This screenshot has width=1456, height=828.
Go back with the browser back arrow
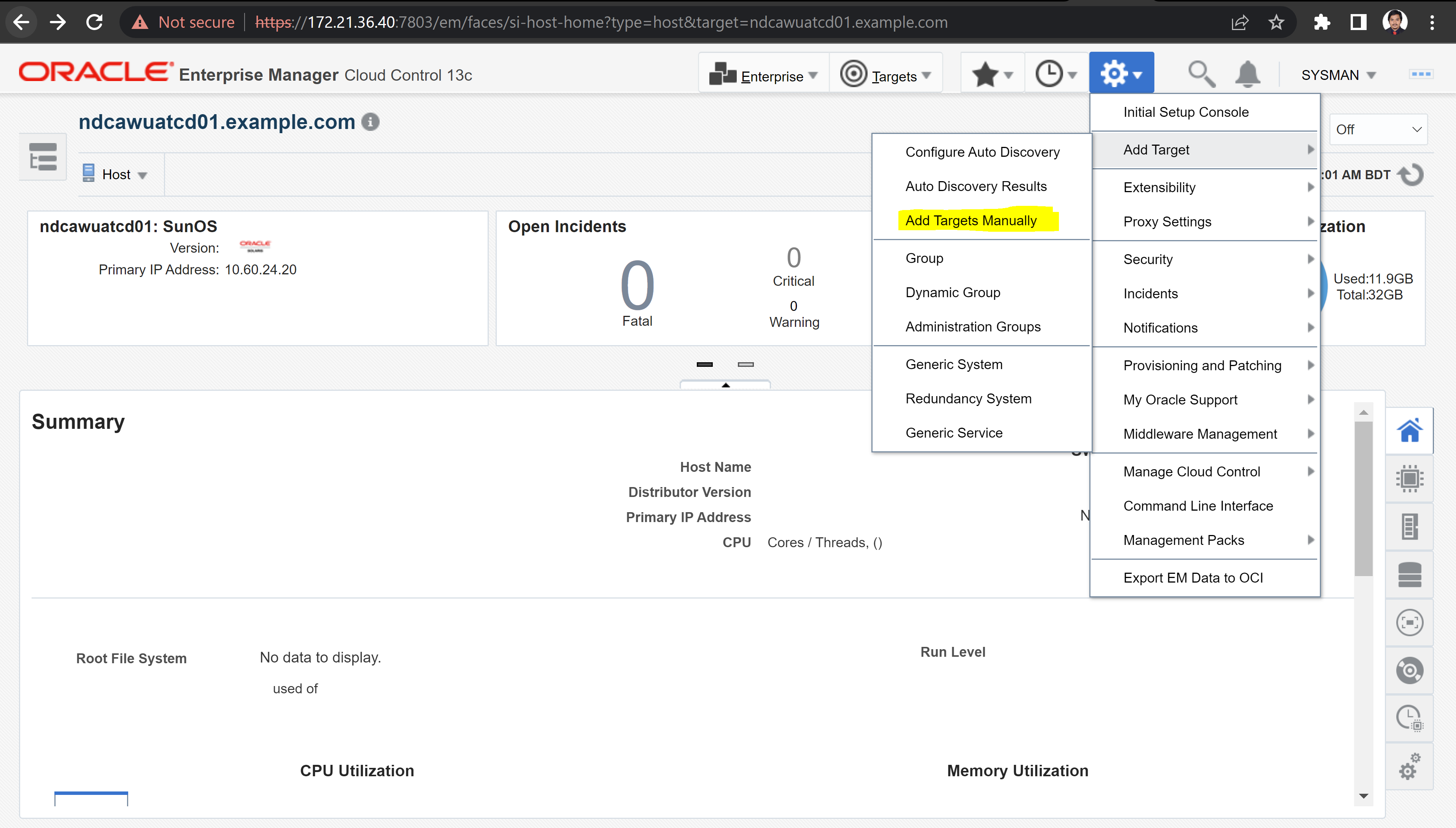pyautogui.click(x=21, y=22)
